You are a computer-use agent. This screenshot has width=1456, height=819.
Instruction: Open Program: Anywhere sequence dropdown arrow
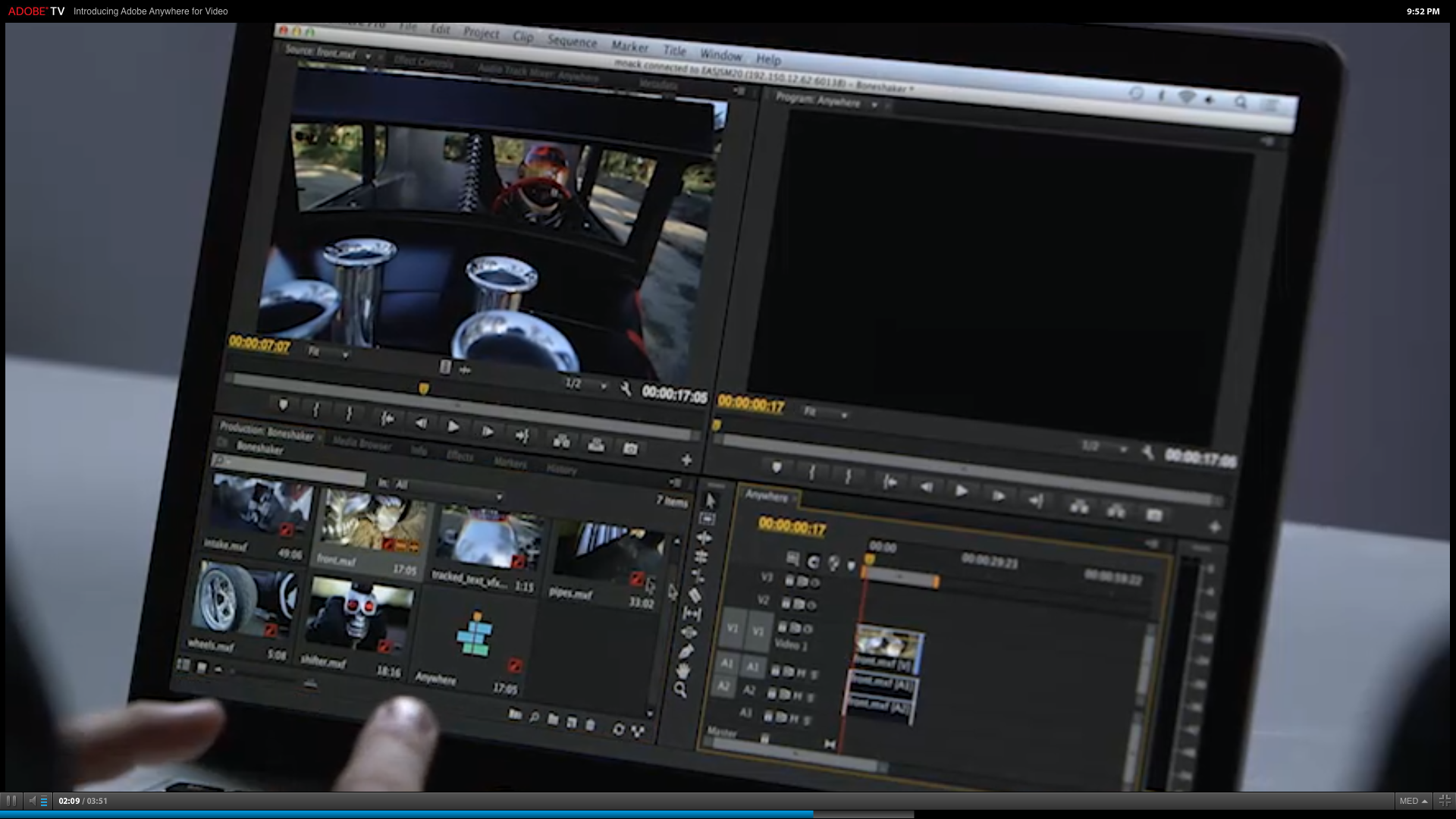pyautogui.click(x=874, y=105)
